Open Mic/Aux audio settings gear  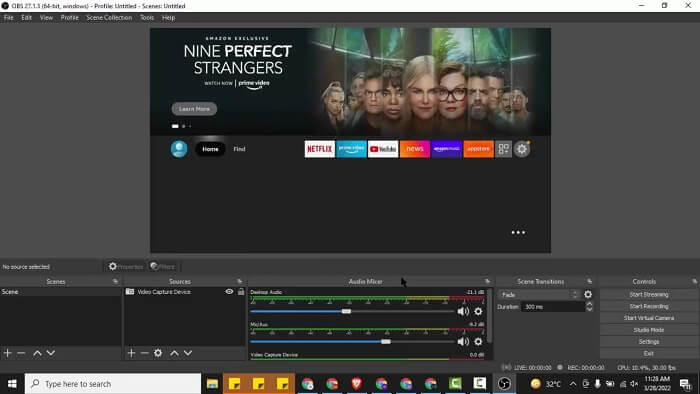click(x=478, y=341)
